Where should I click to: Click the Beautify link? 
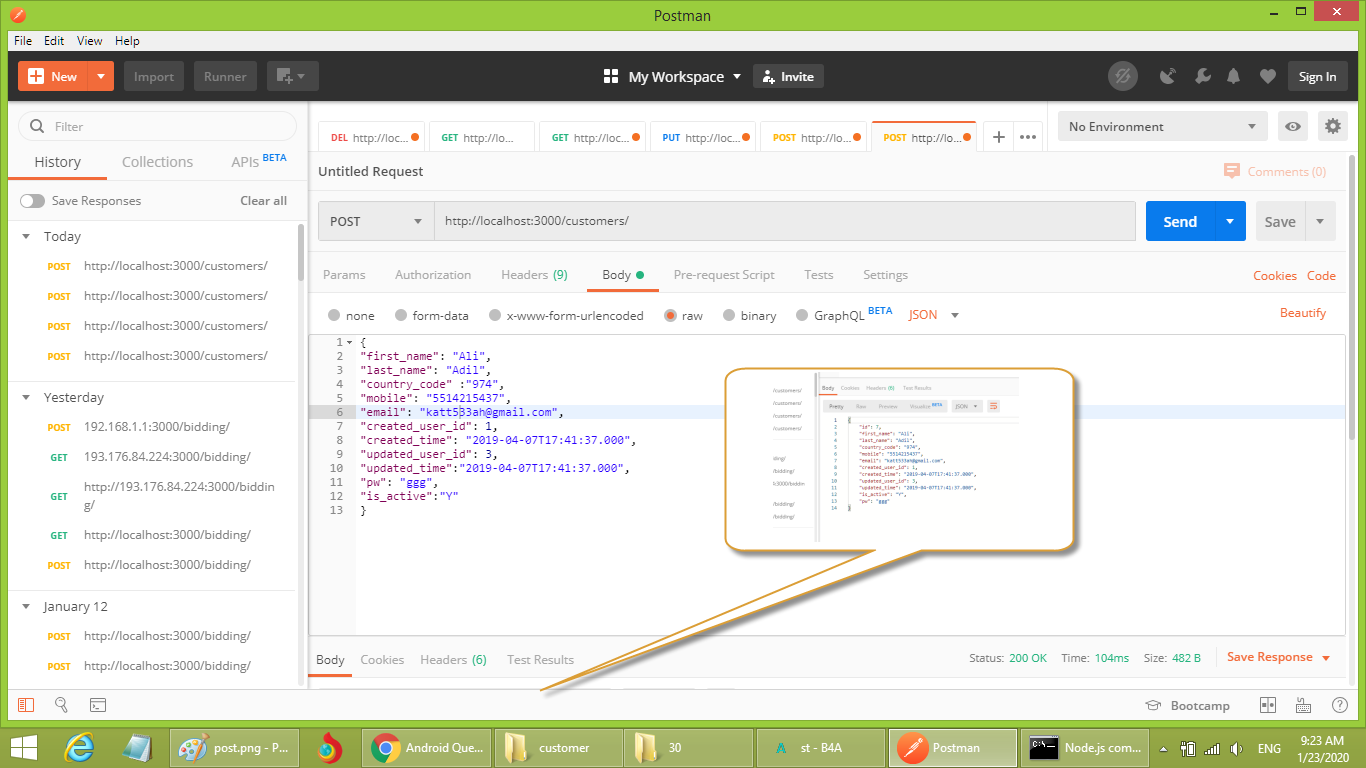pos(1303,313)
